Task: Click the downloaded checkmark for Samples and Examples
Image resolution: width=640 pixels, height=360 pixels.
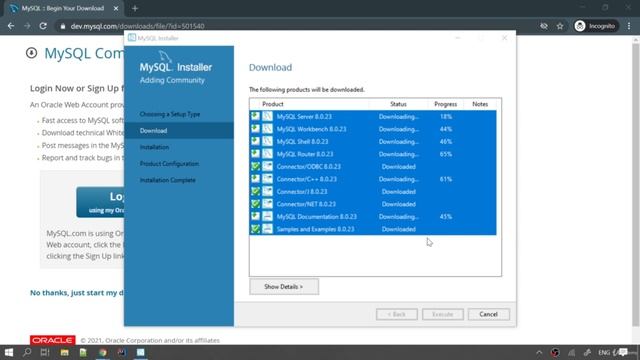Action: (255, 229)
